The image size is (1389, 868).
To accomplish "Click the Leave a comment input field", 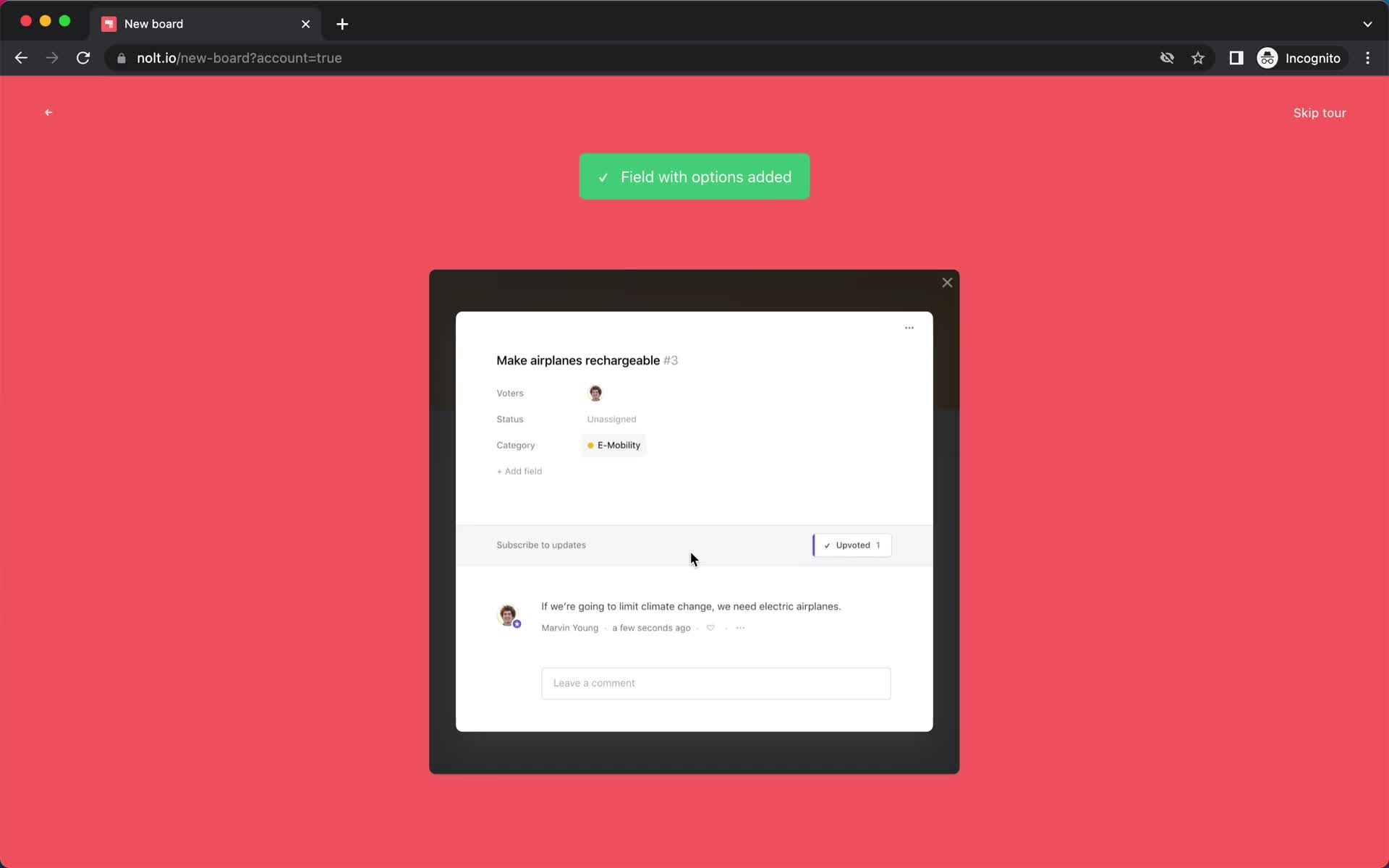I will pos(715,683).
